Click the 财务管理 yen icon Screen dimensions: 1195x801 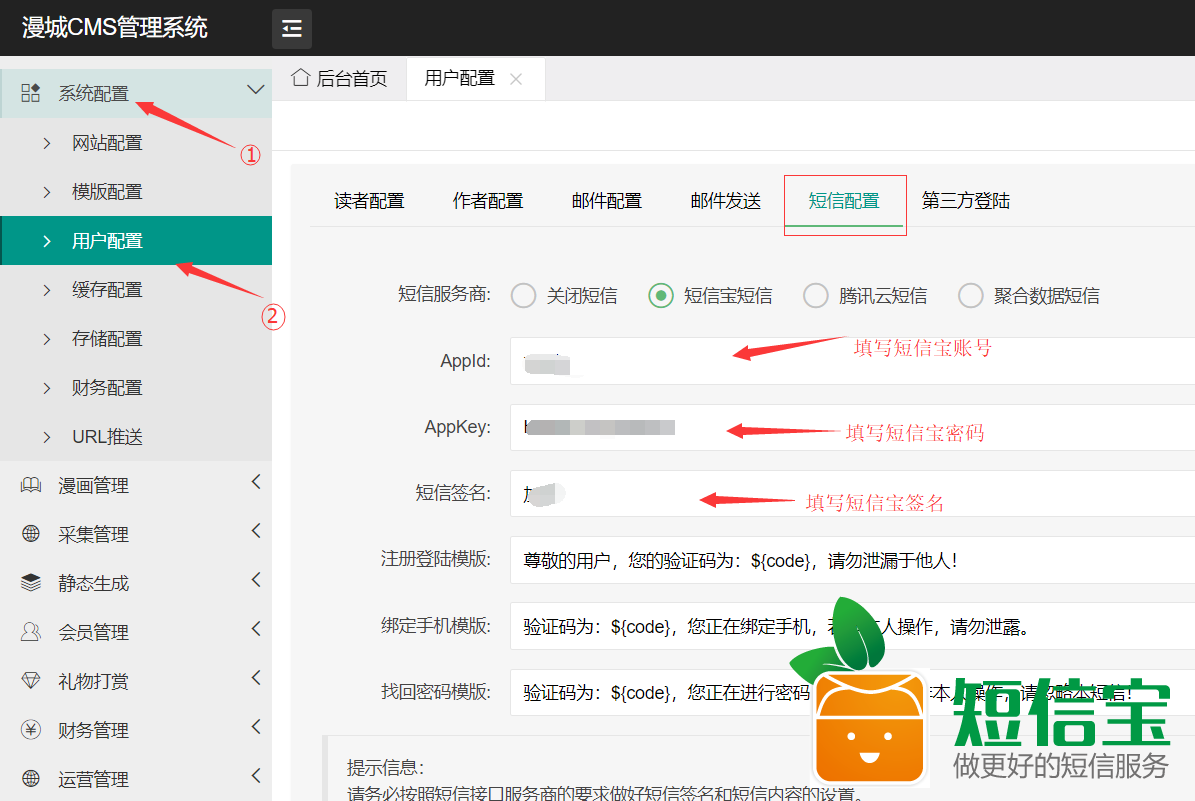tap(31, 730)
